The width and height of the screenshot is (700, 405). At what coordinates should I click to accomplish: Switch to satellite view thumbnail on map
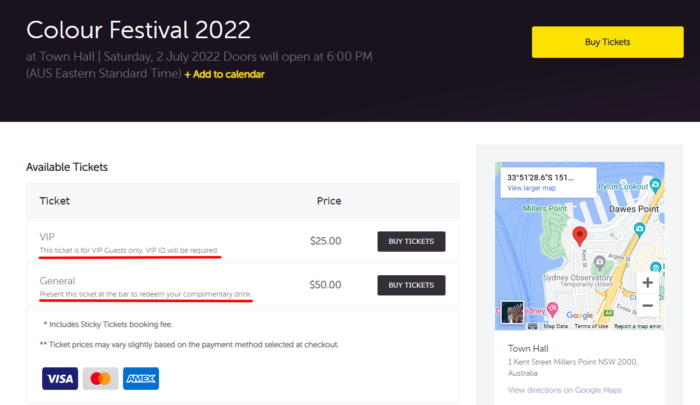click(x=512, y=312)
